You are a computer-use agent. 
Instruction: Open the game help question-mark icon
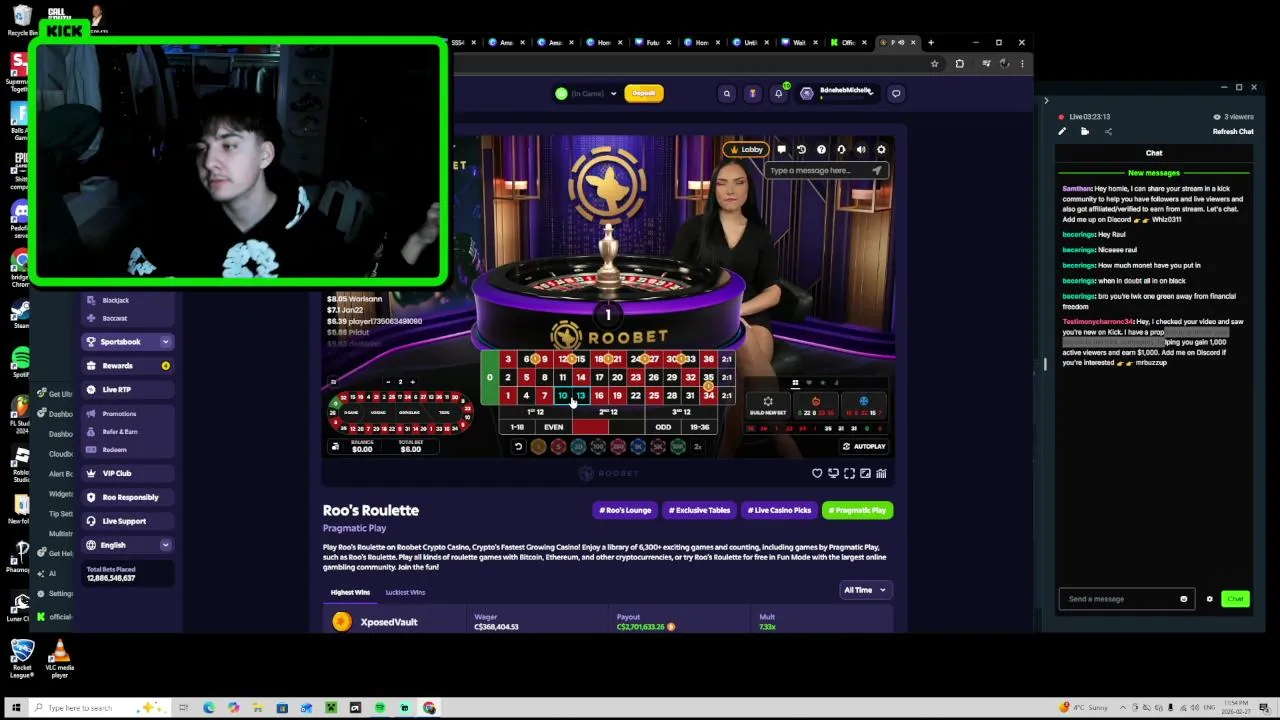tap(821, 149)
